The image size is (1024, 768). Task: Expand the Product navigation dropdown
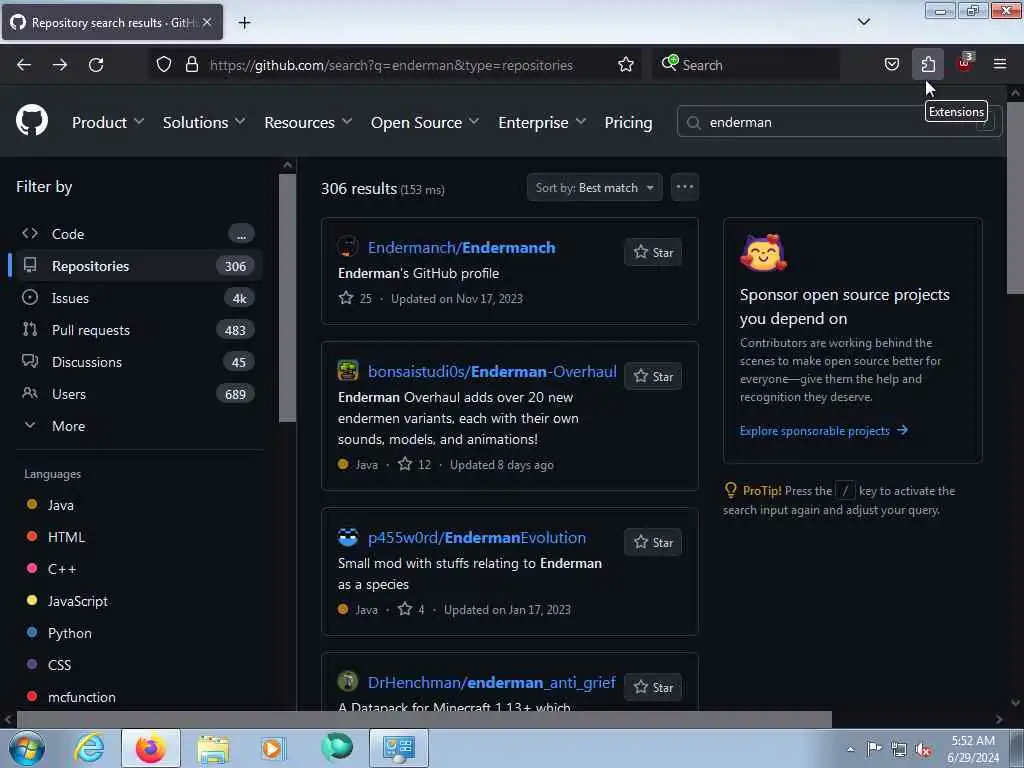pyautogui.click(x=108, y=122)
